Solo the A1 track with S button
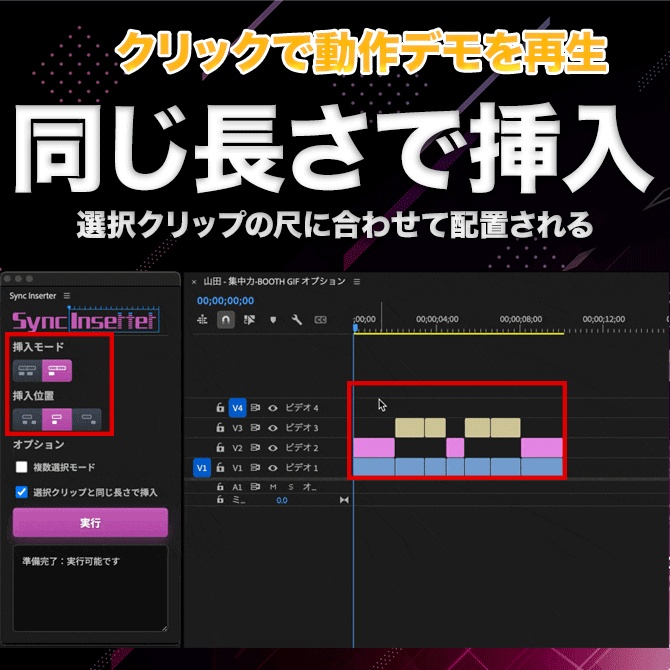Viewport: 670px width, 670px height. click(x=291, y=487)
